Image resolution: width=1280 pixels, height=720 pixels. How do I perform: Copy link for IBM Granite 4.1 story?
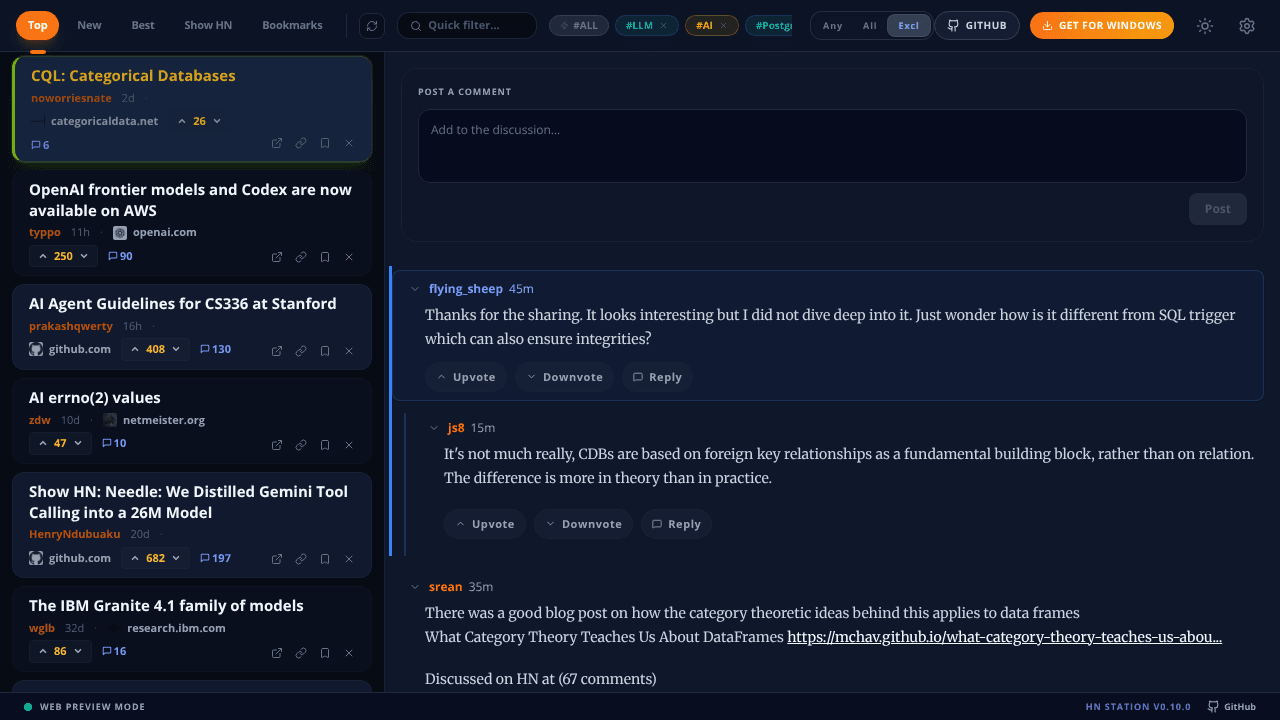tap(301, 653)
